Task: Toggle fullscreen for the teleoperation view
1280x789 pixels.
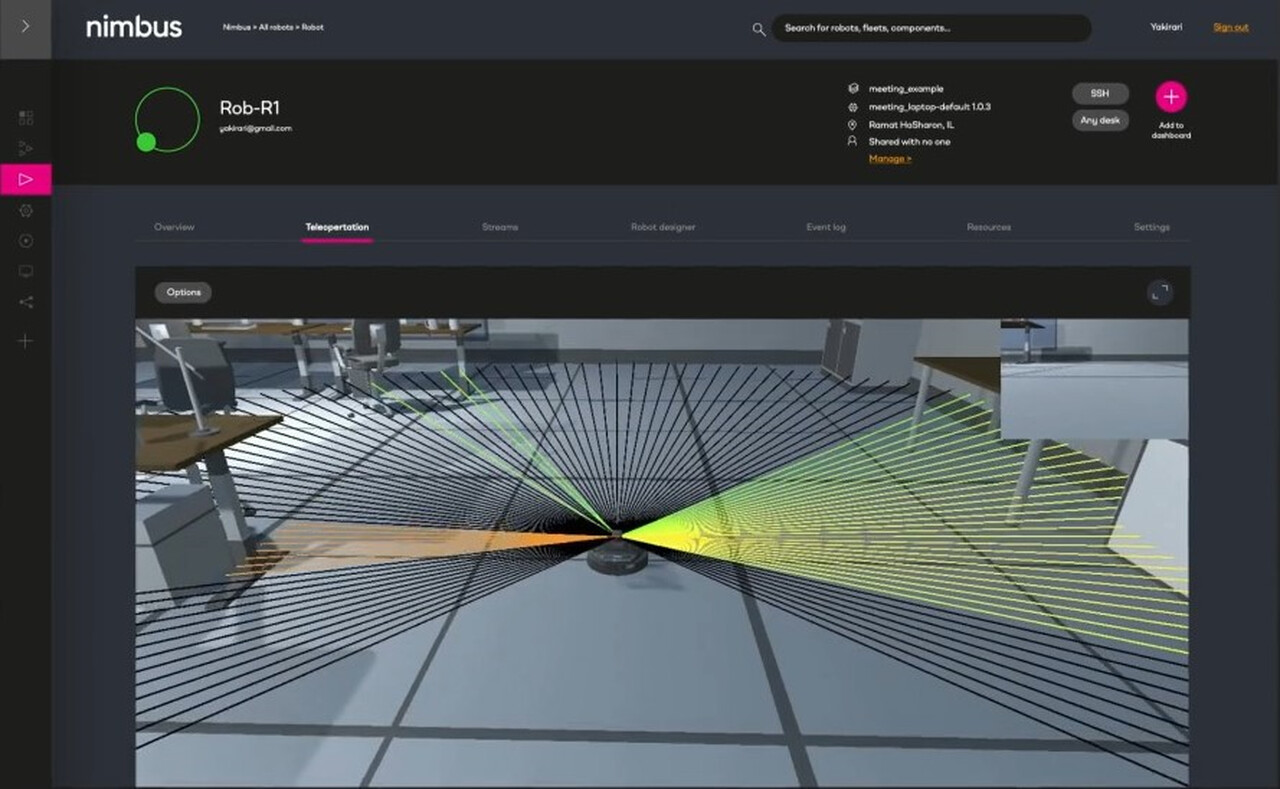Action: click(1159, 293)
